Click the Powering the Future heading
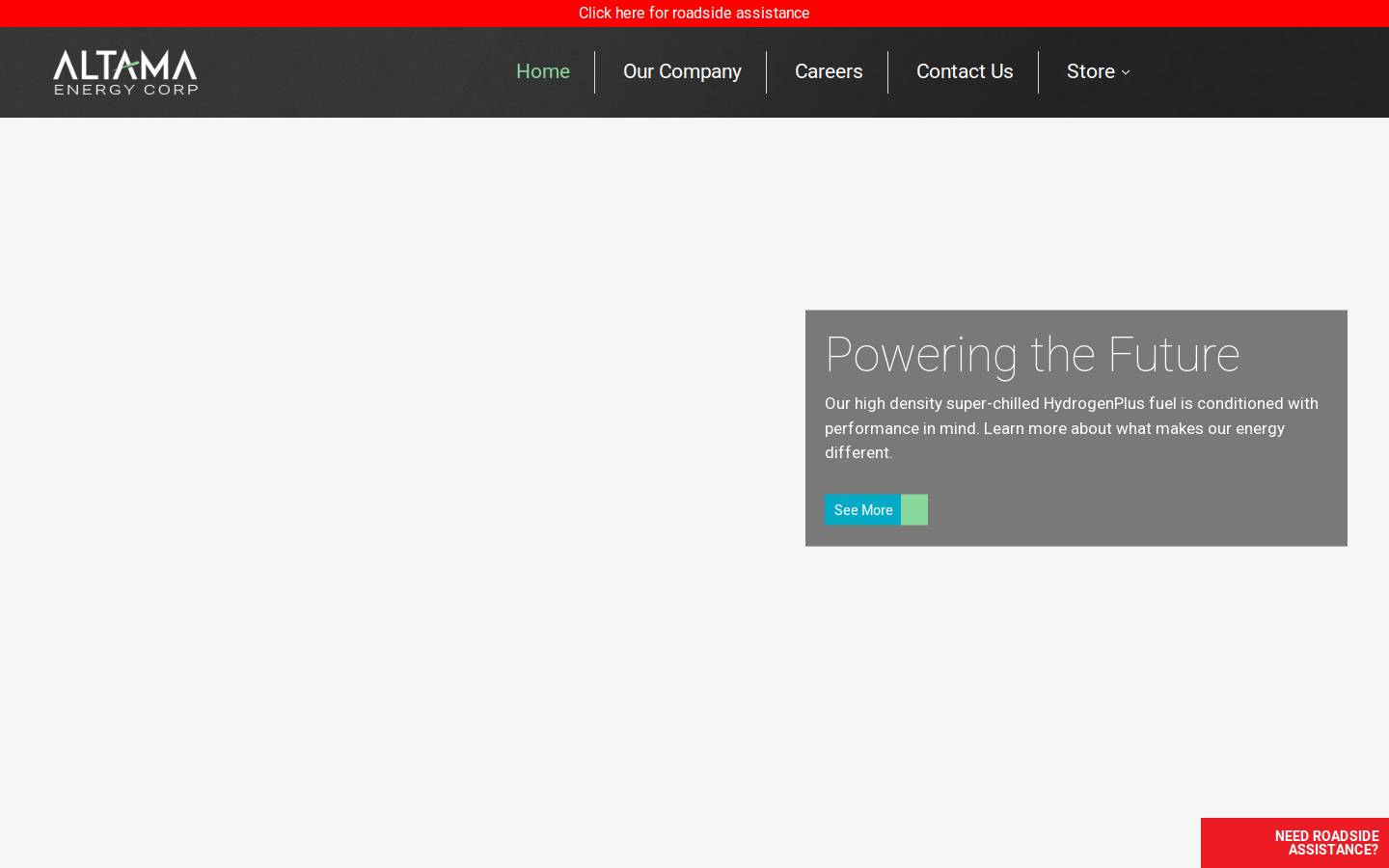Screen dimensions: 1389x868 coord(1032,355)
